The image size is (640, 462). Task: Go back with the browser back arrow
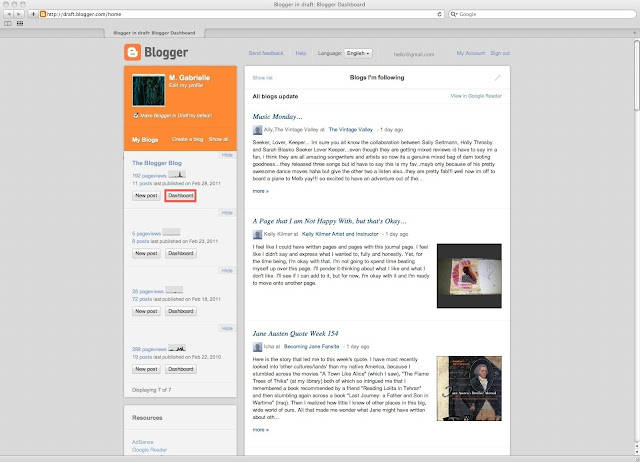pyautogui.click(x=9, y=14)
